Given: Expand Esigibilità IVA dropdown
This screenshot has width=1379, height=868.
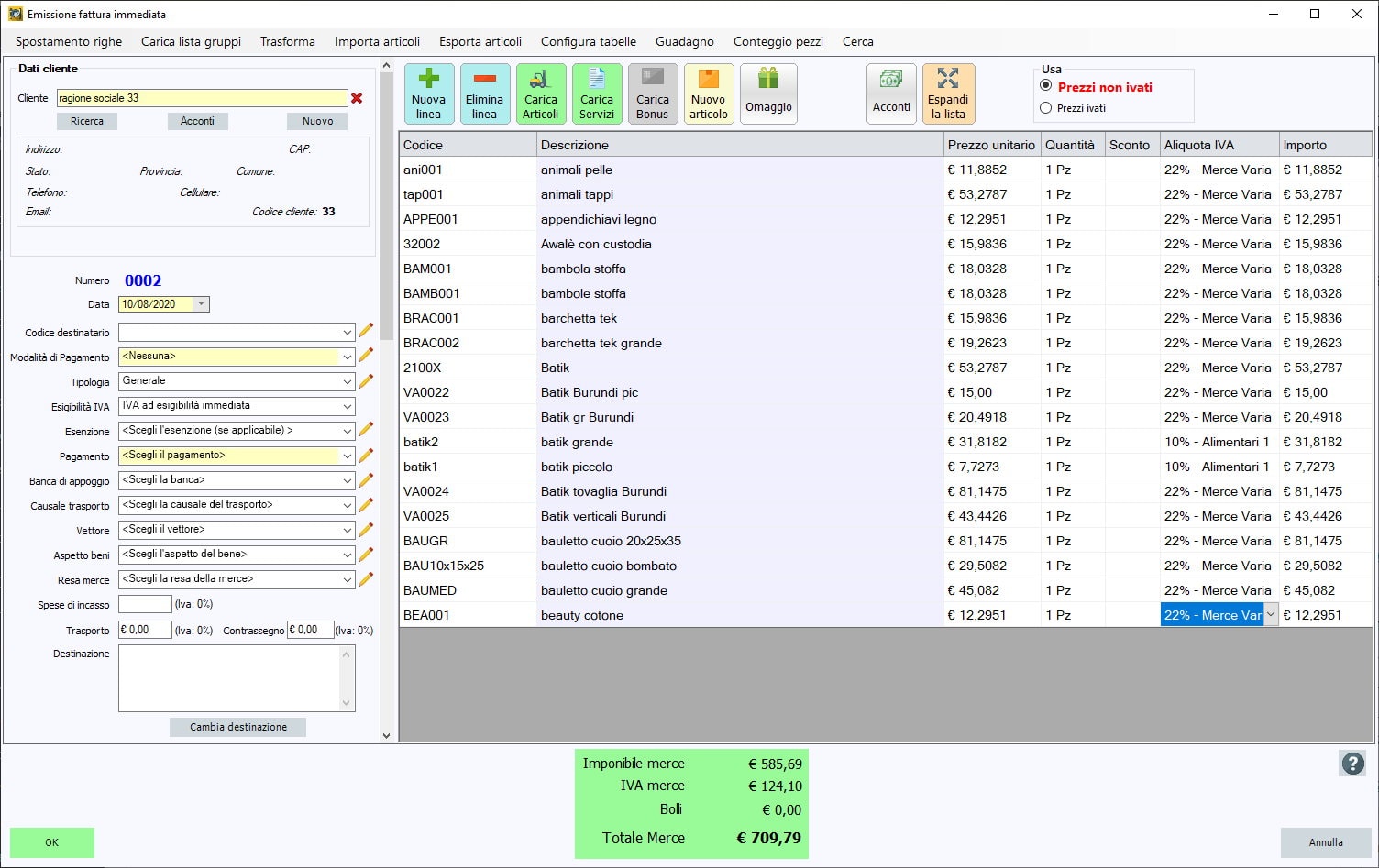Looking at the screenshot, I should tap(348, 406).
